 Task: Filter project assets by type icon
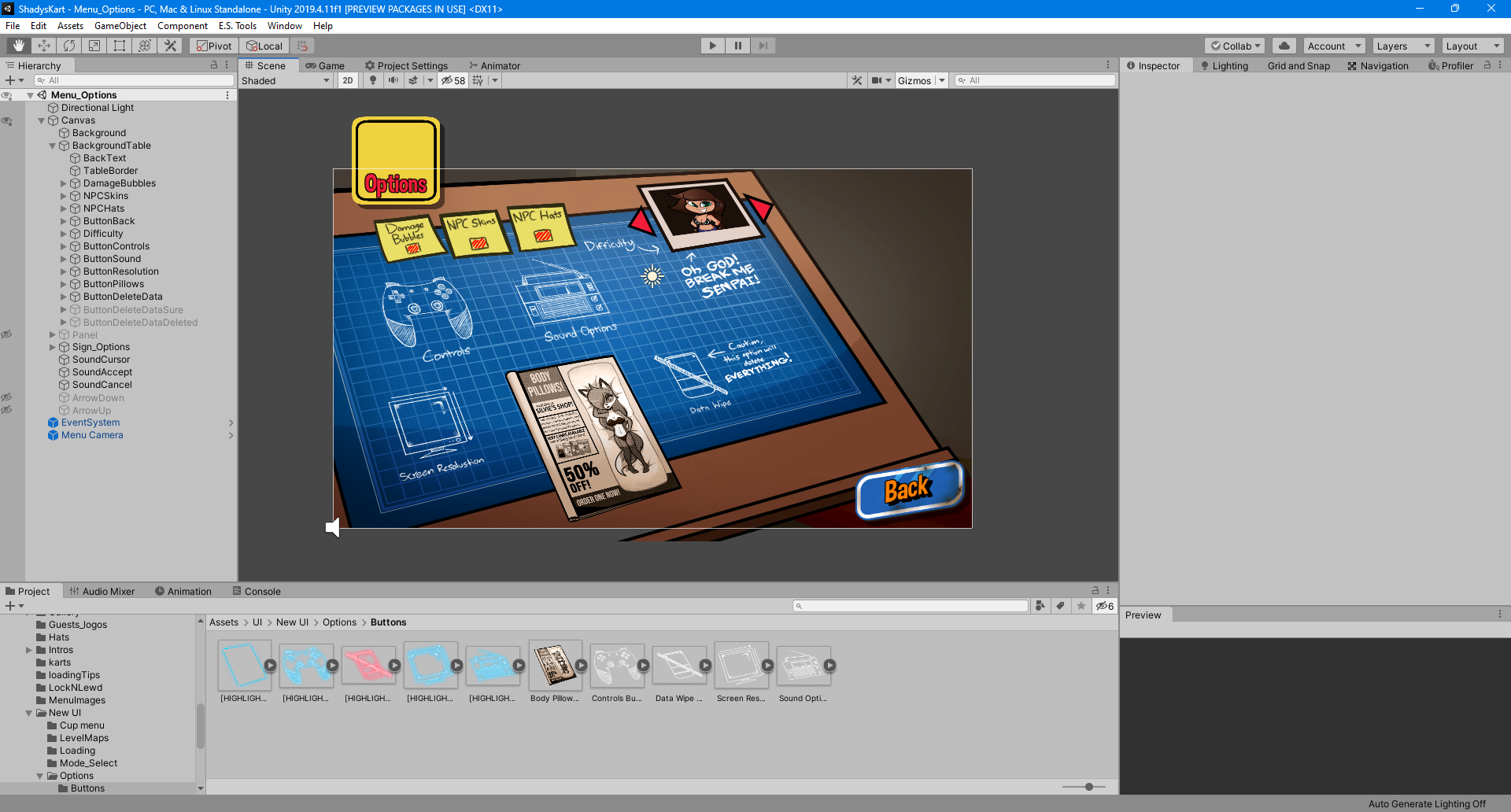point(1040,606)
